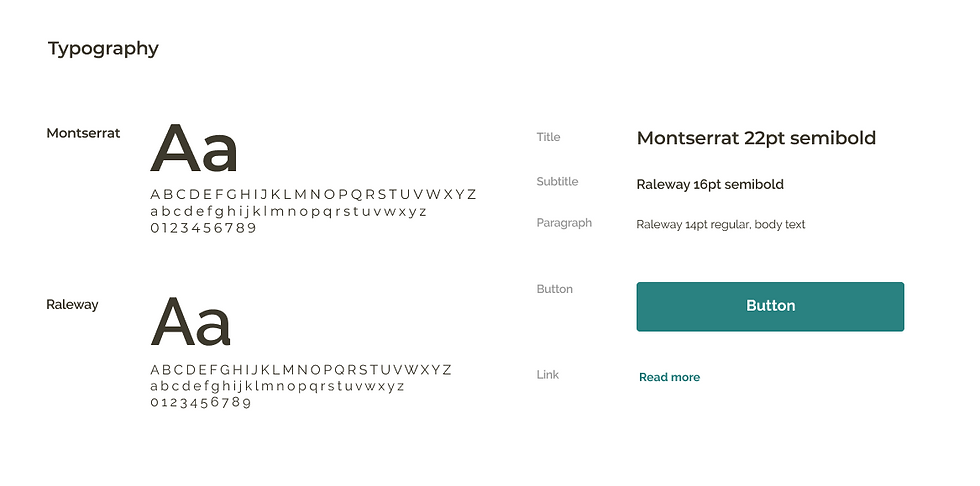Select the Raleway 14pt regular body text
980x486 pixels.
point(720,224)
